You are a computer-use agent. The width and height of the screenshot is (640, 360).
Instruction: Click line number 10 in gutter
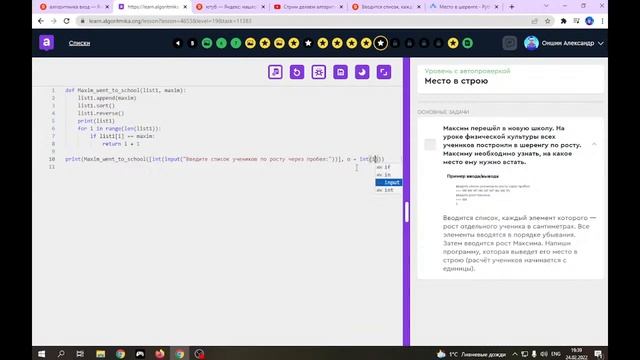tap(51, 159)
